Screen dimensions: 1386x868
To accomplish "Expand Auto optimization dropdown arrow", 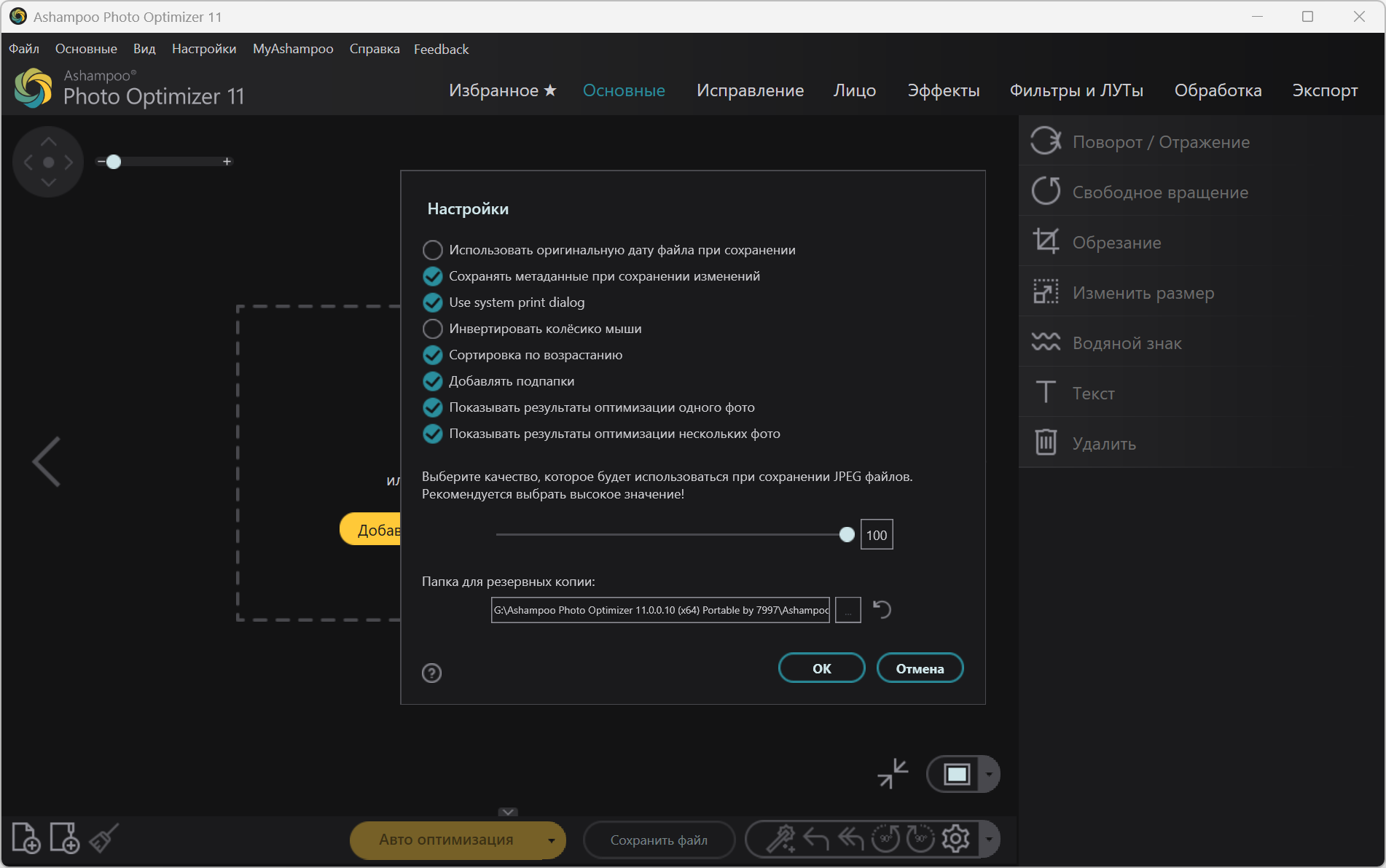I will click(552, 840).
